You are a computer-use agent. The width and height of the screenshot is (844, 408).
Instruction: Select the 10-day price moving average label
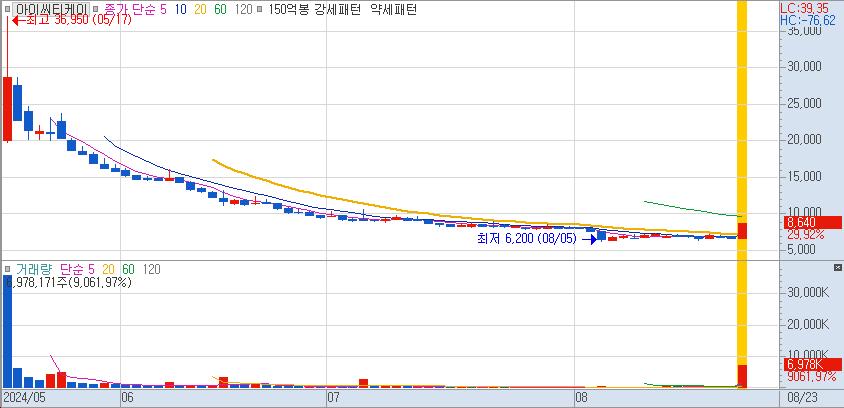(181, 9)
